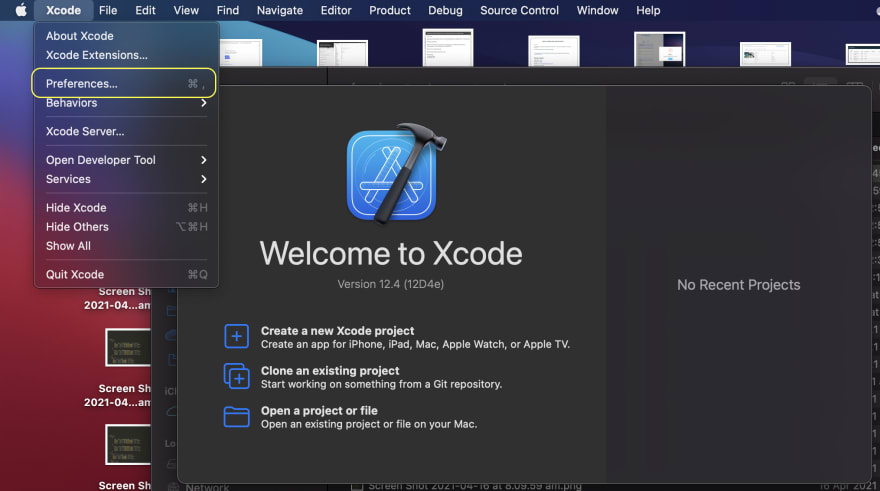Expand the Services submenu

pyautogui.click(x=126, y=179)
